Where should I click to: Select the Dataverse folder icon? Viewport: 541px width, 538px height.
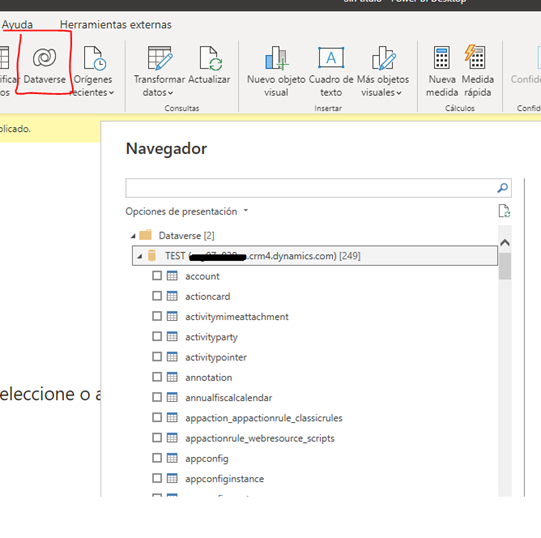point(146,235)
